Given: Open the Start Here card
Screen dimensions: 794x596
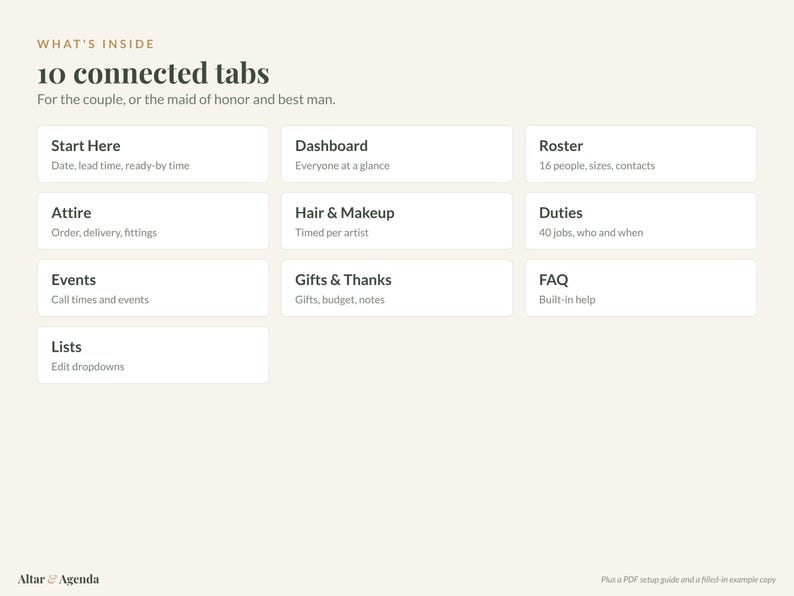Looking at the screenshot, I should 153,154.
